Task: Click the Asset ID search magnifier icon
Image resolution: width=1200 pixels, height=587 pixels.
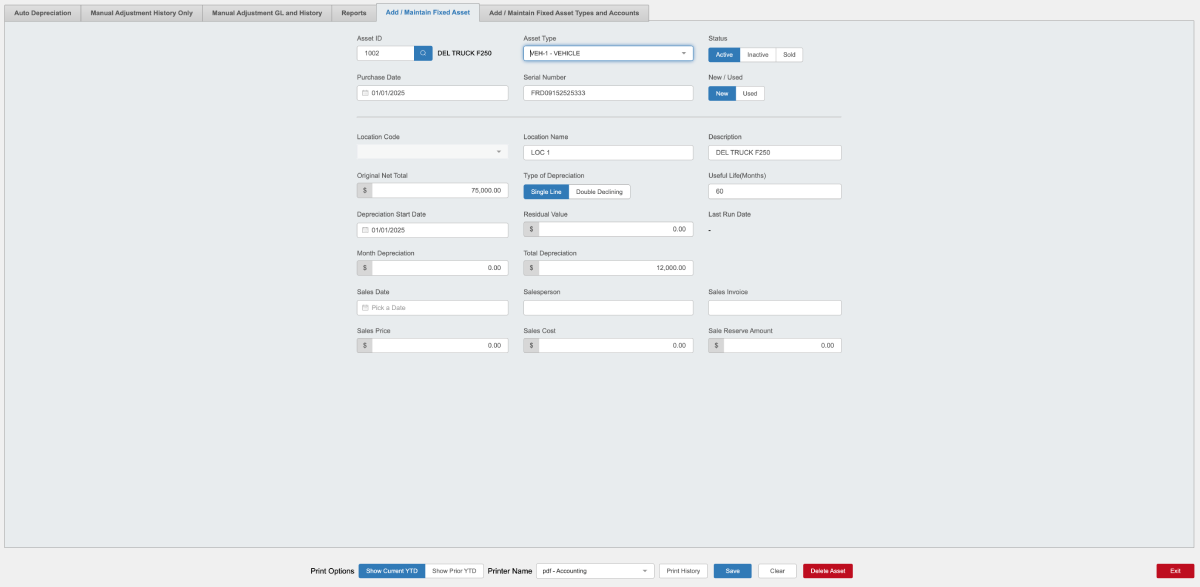Action: 423,53
